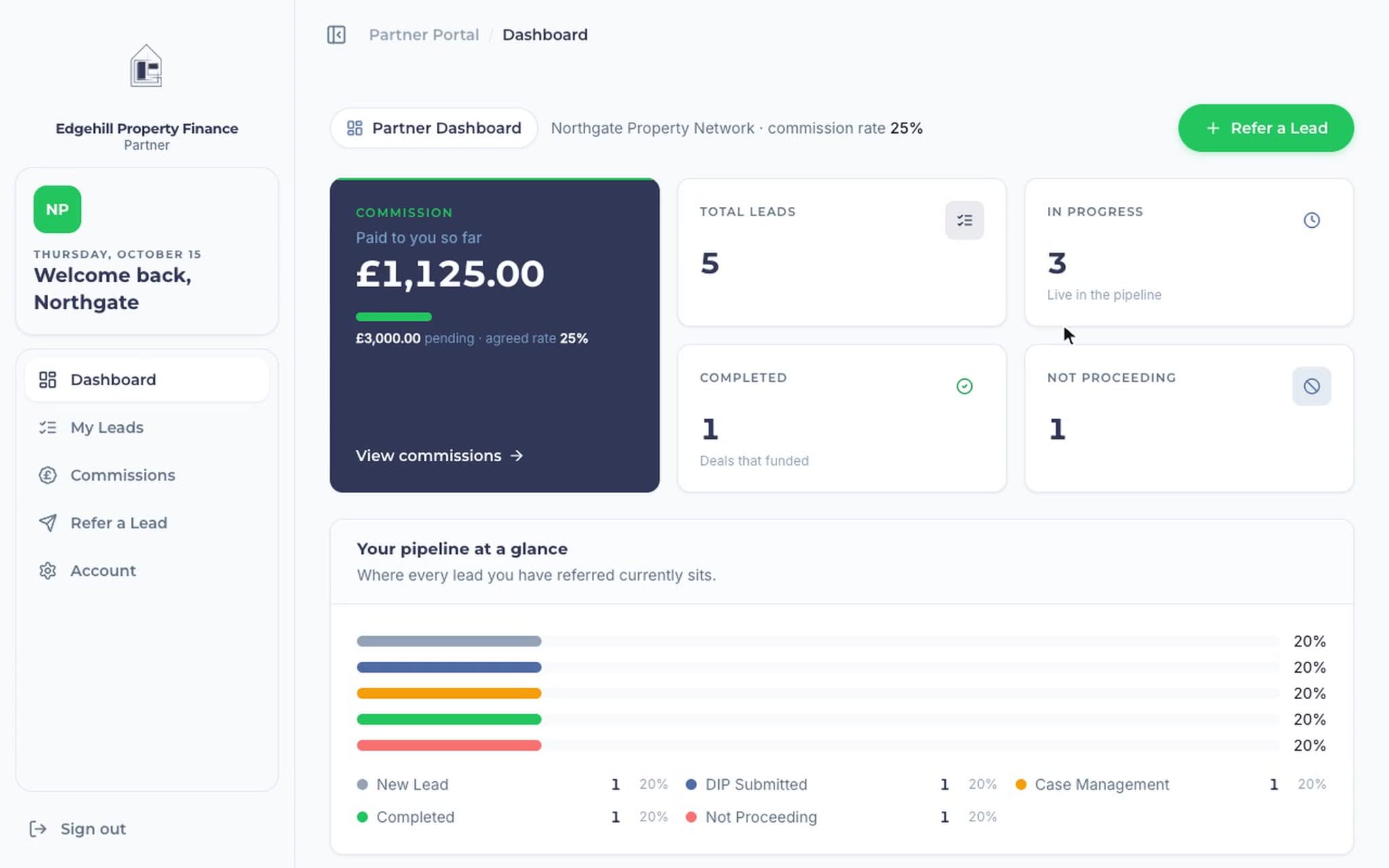1389x868 pixels.
Task: Click the grey New Lead pipeline bar
Action: click(449, 641)
